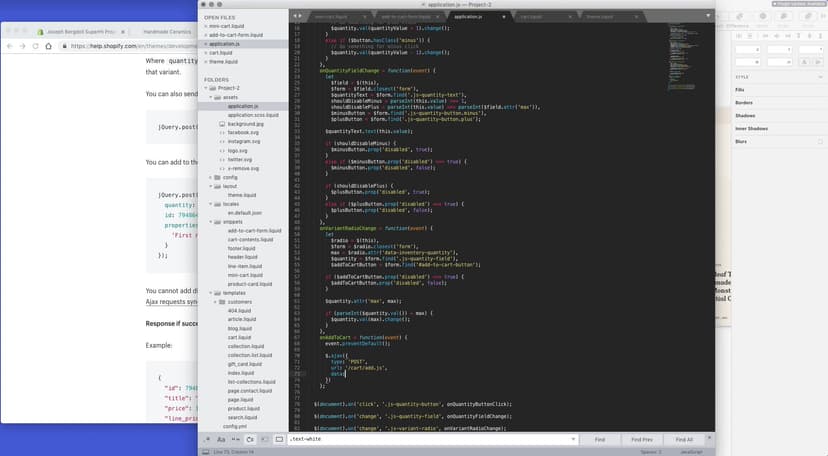
Task: Collapse the assets folder
Action: pos(220,97)
